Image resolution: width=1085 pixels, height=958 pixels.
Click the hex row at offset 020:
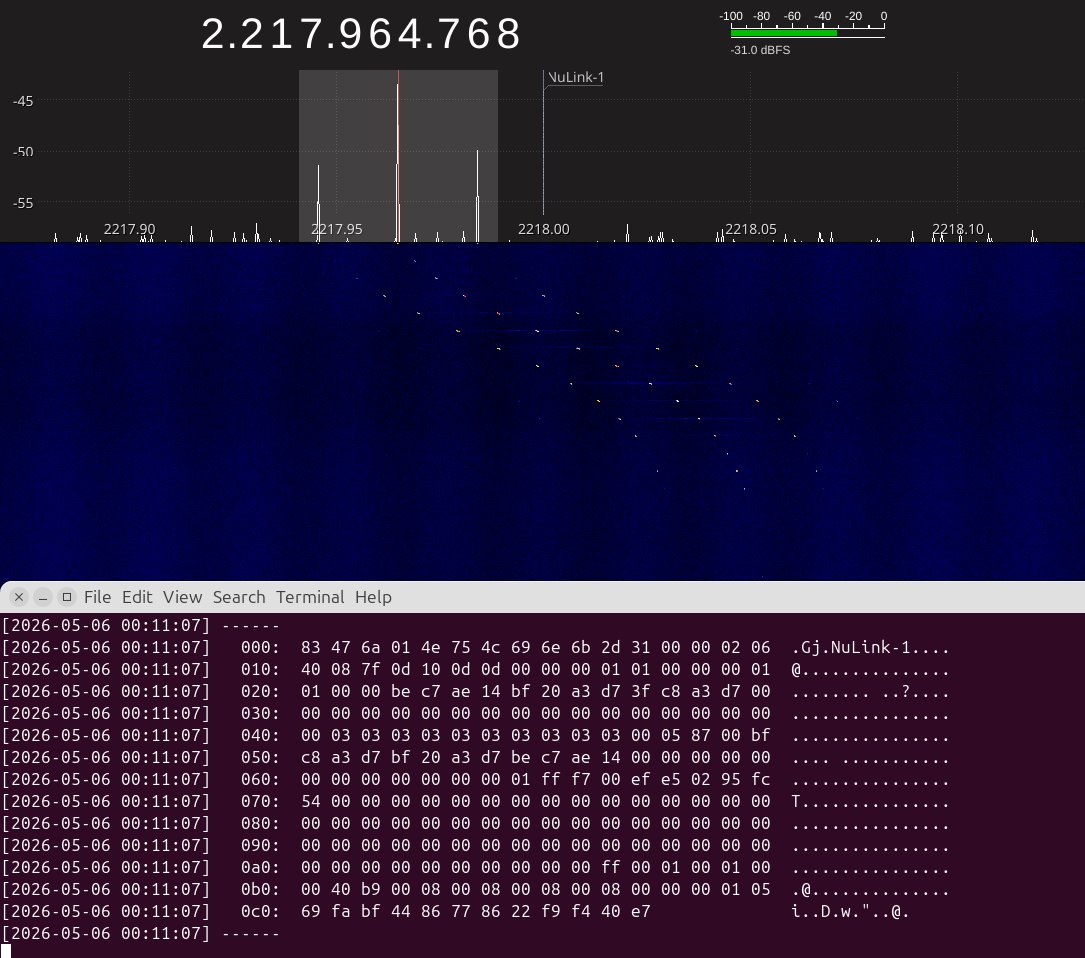[475, 692]
